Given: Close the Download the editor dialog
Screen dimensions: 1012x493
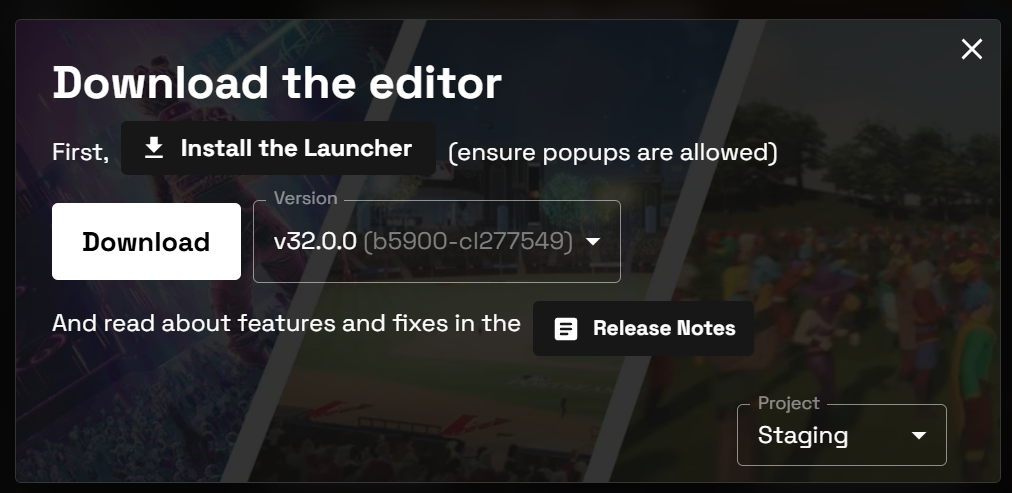Looking at the screenshot, I should (971, 49).
